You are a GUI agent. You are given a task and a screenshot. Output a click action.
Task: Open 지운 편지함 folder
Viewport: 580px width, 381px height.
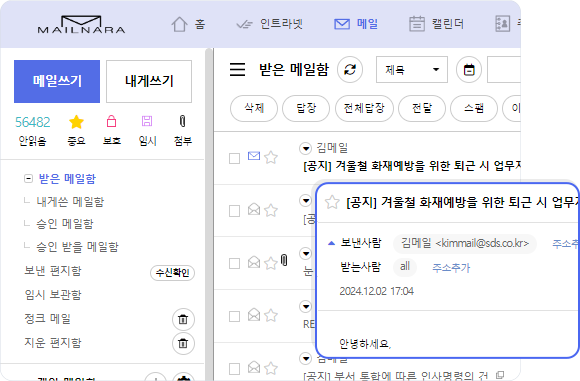pyautogui.click(x=53, y=343)
